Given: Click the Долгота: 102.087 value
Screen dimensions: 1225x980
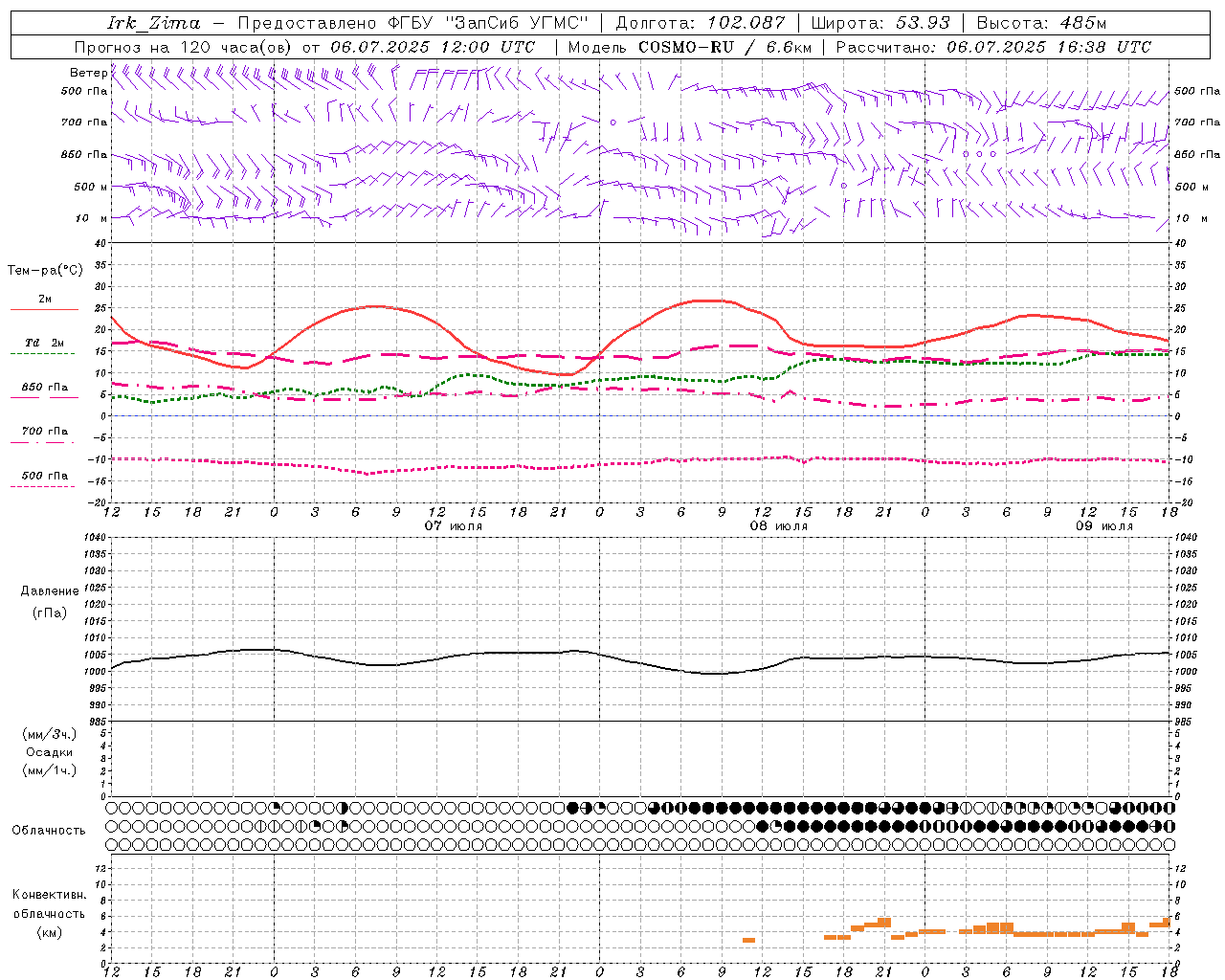Looking at the screenshot, I should coord(701,23).
